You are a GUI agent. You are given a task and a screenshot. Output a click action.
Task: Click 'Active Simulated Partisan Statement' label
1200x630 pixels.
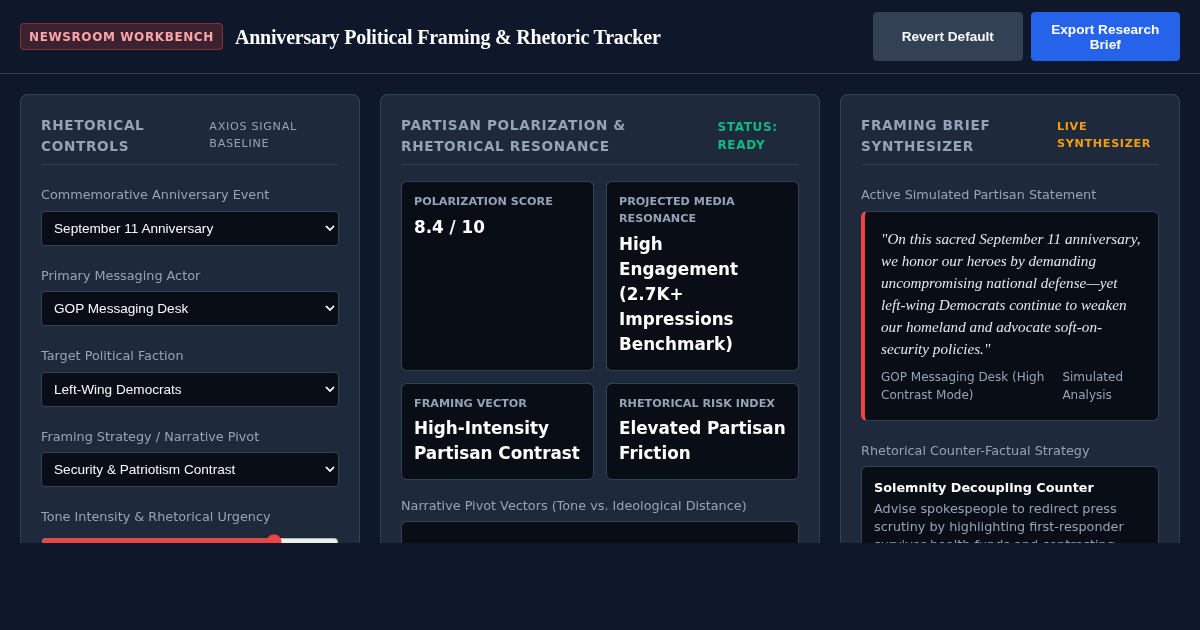coord(978,195)
